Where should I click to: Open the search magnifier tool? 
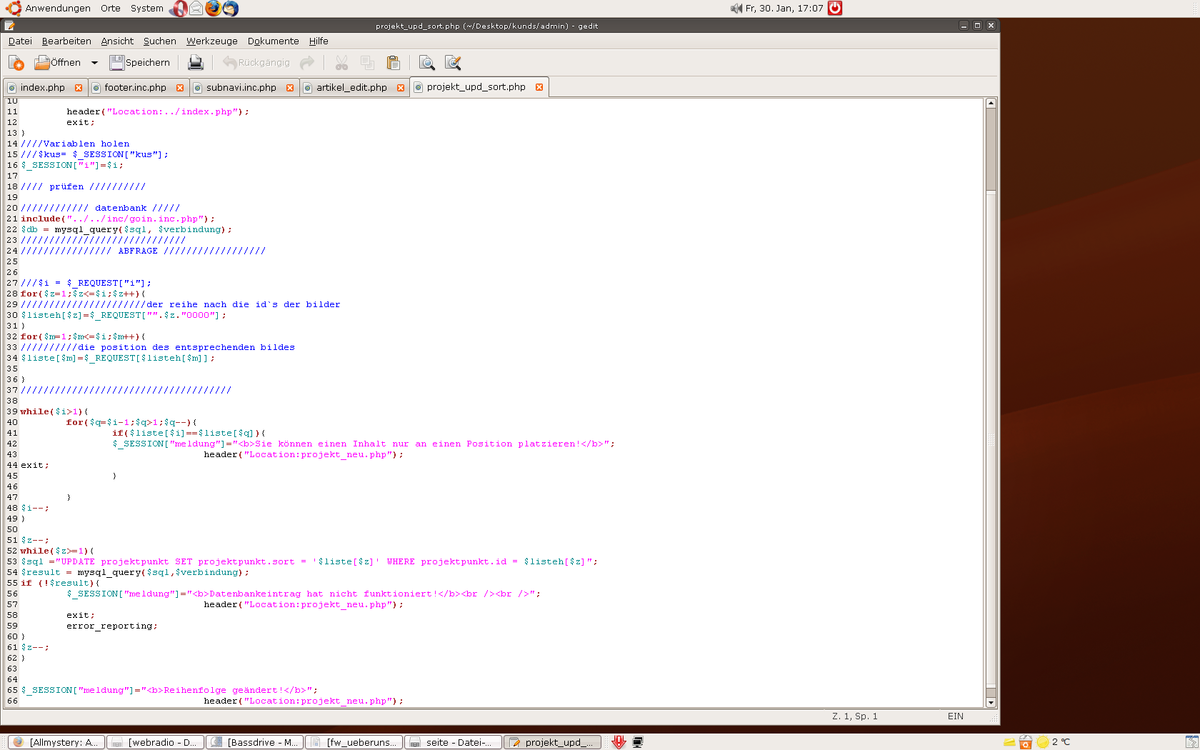(427, 62)
